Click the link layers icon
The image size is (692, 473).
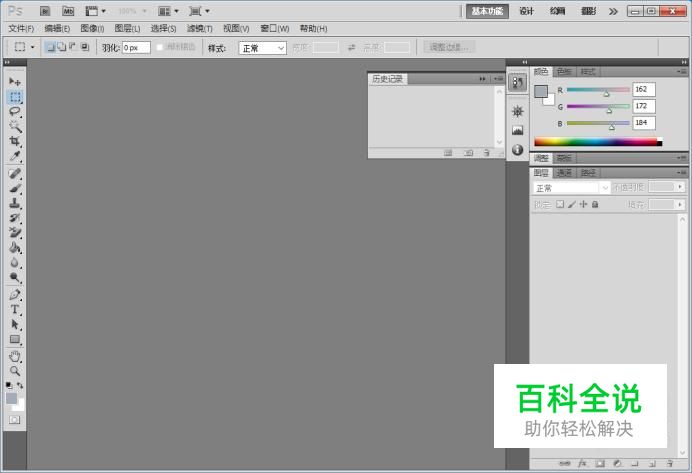point(564,463)
